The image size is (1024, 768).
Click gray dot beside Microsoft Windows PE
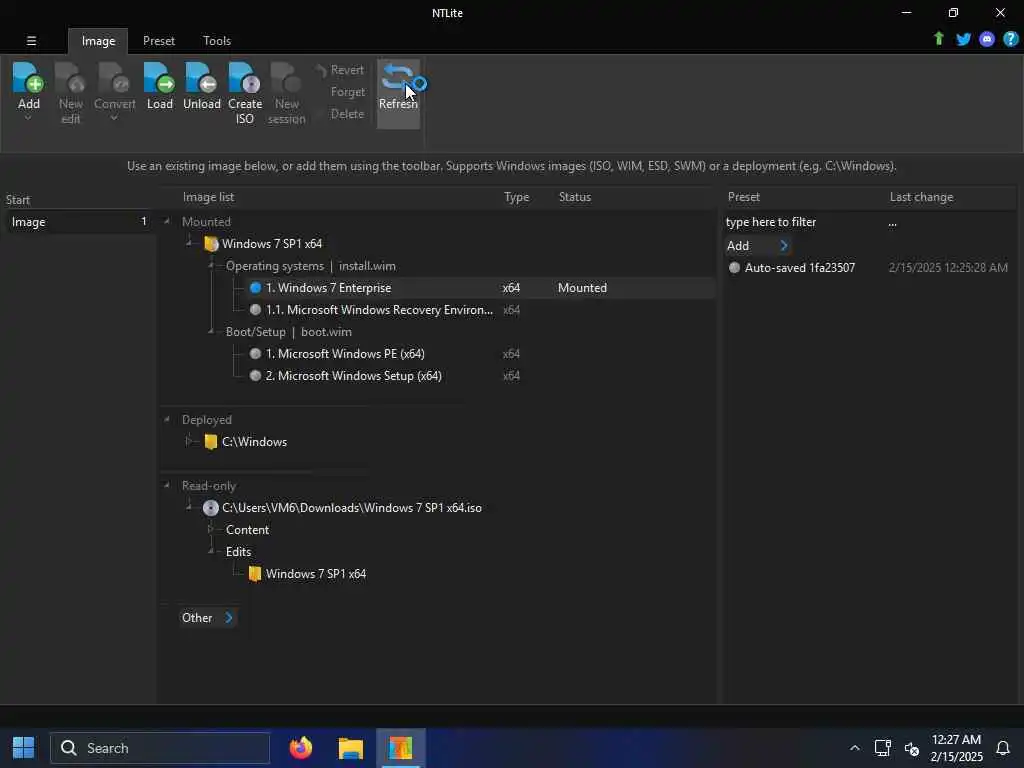(255, 354)
